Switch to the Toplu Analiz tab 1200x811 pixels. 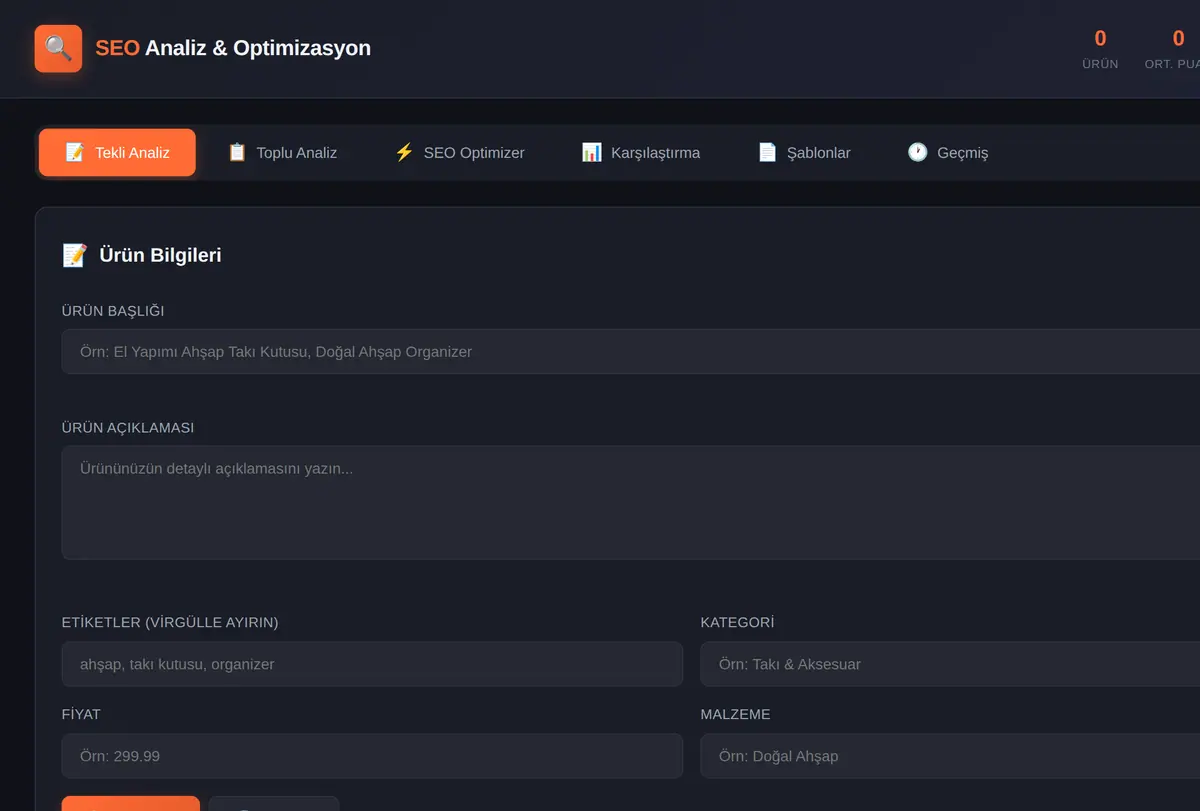tap(282, 153)
